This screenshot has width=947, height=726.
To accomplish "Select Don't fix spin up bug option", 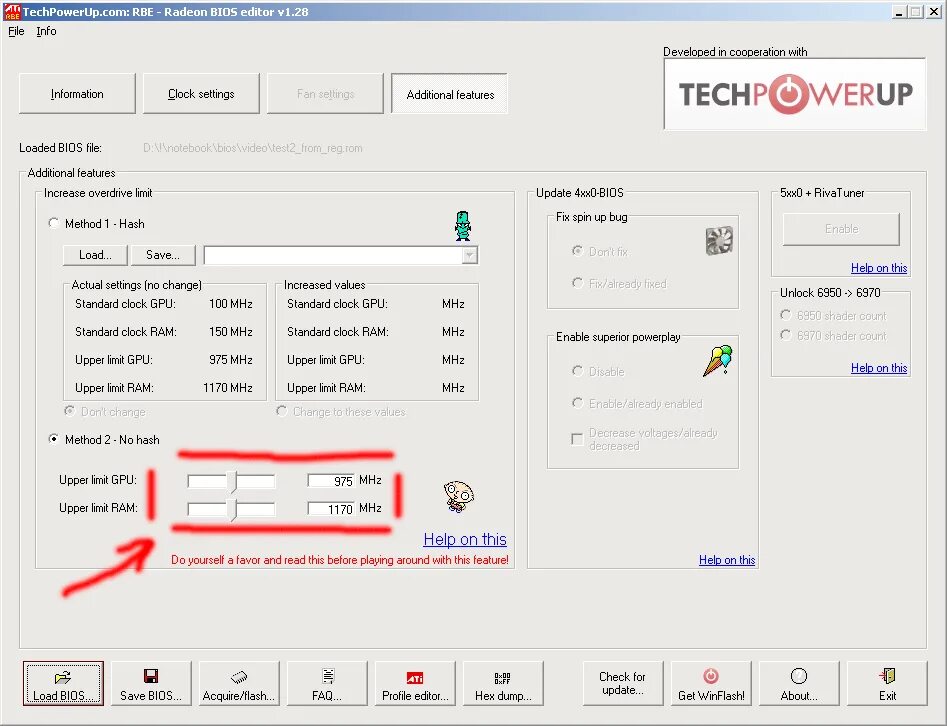I will 578,251.
